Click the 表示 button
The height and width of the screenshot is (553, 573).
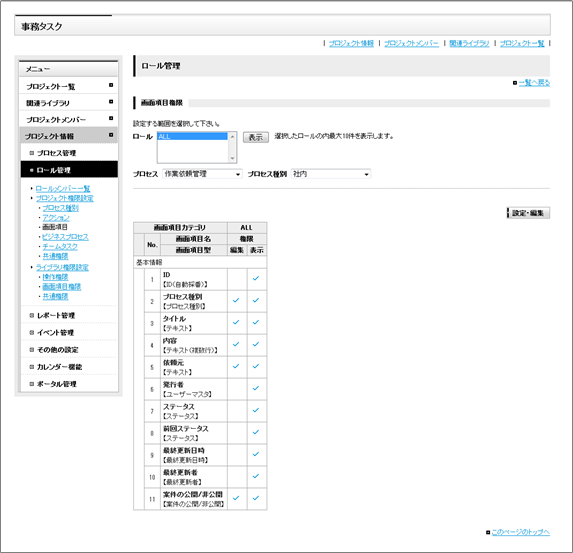pyautogui.click(x=256, y=137)
